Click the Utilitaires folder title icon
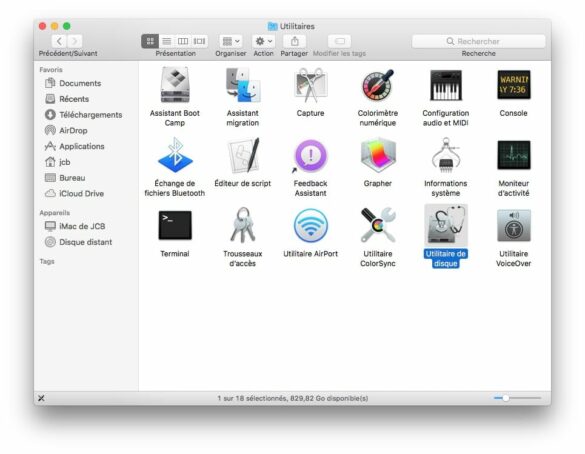Screen dimensions: 585x454 [x=273, y=26]
